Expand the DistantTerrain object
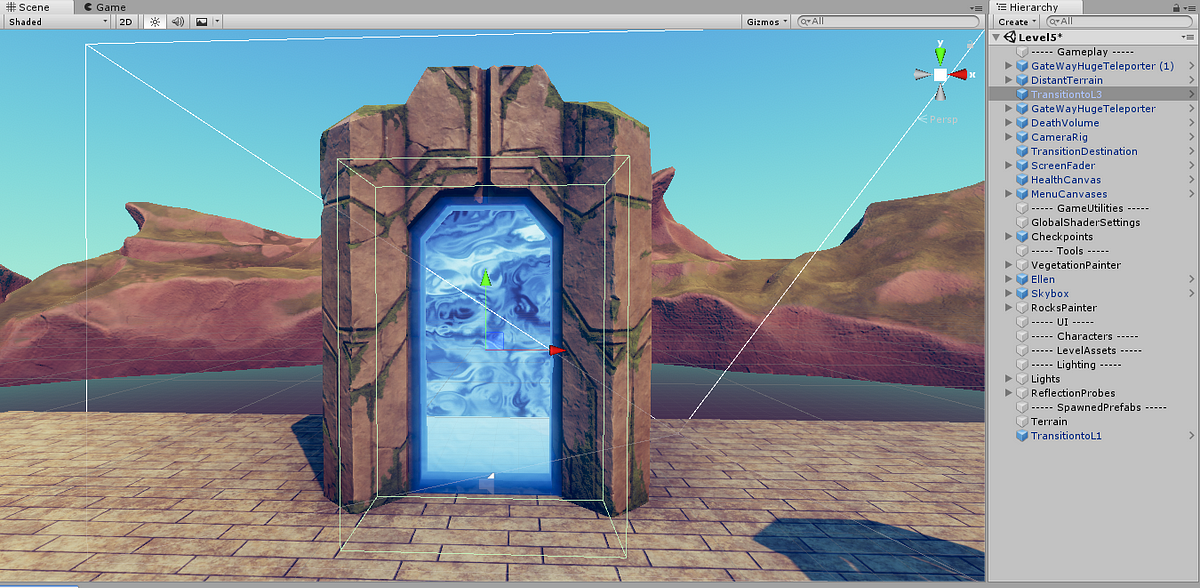Viewport: 1200px width, 588px height. [1008, 80]
